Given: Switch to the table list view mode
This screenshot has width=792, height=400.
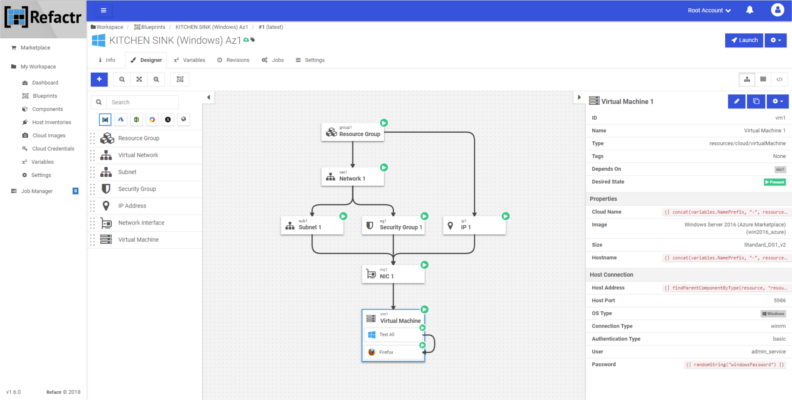Looking at the screenshot, I should (763, 79).
